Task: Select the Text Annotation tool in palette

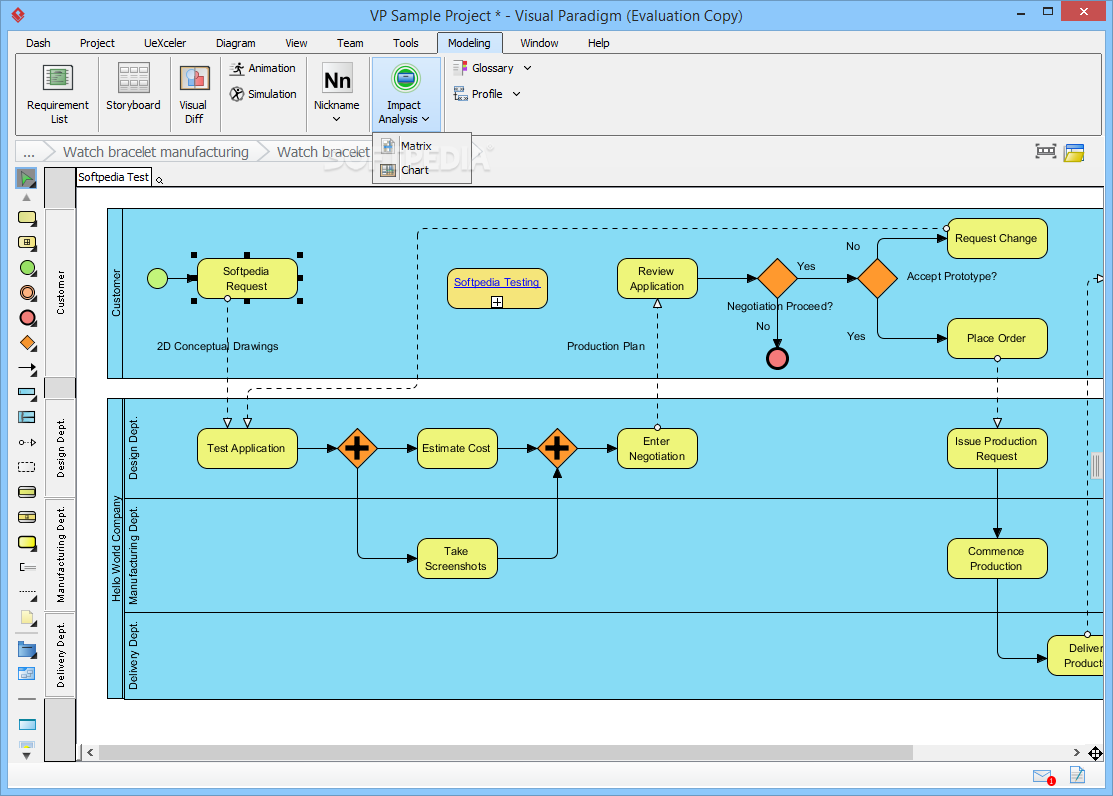Action: point(27,567)
